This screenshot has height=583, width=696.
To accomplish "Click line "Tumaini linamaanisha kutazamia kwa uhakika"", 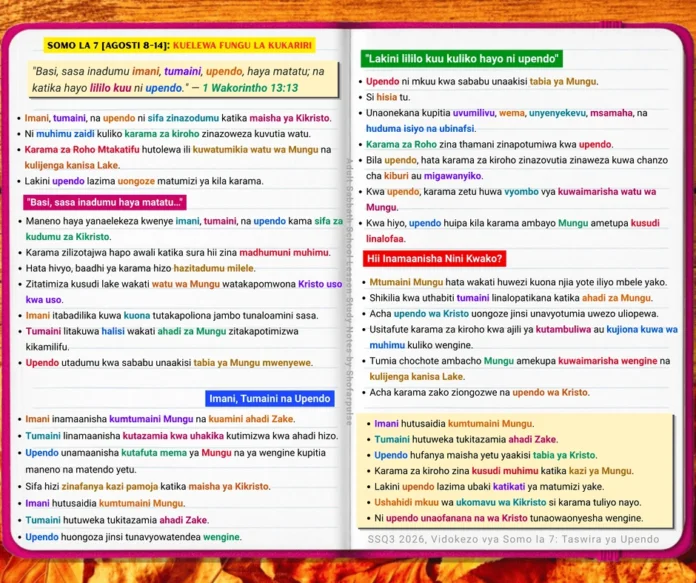I will tap(182, 436).
